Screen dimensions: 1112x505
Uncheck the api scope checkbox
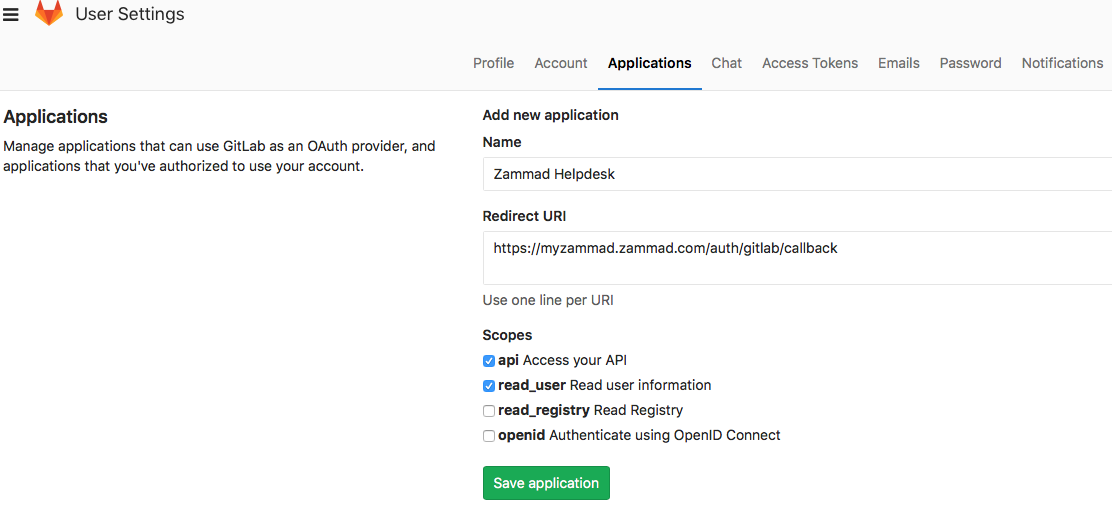click(489, 361)
